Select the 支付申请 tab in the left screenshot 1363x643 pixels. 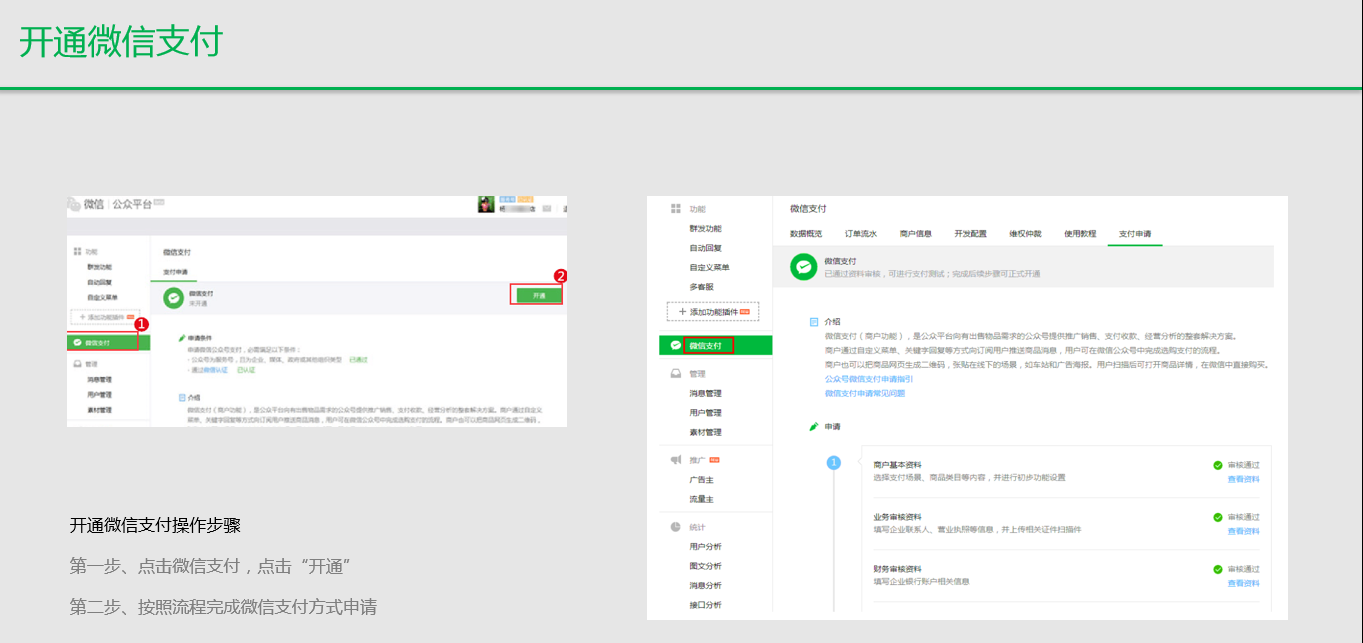click(175, 272)
